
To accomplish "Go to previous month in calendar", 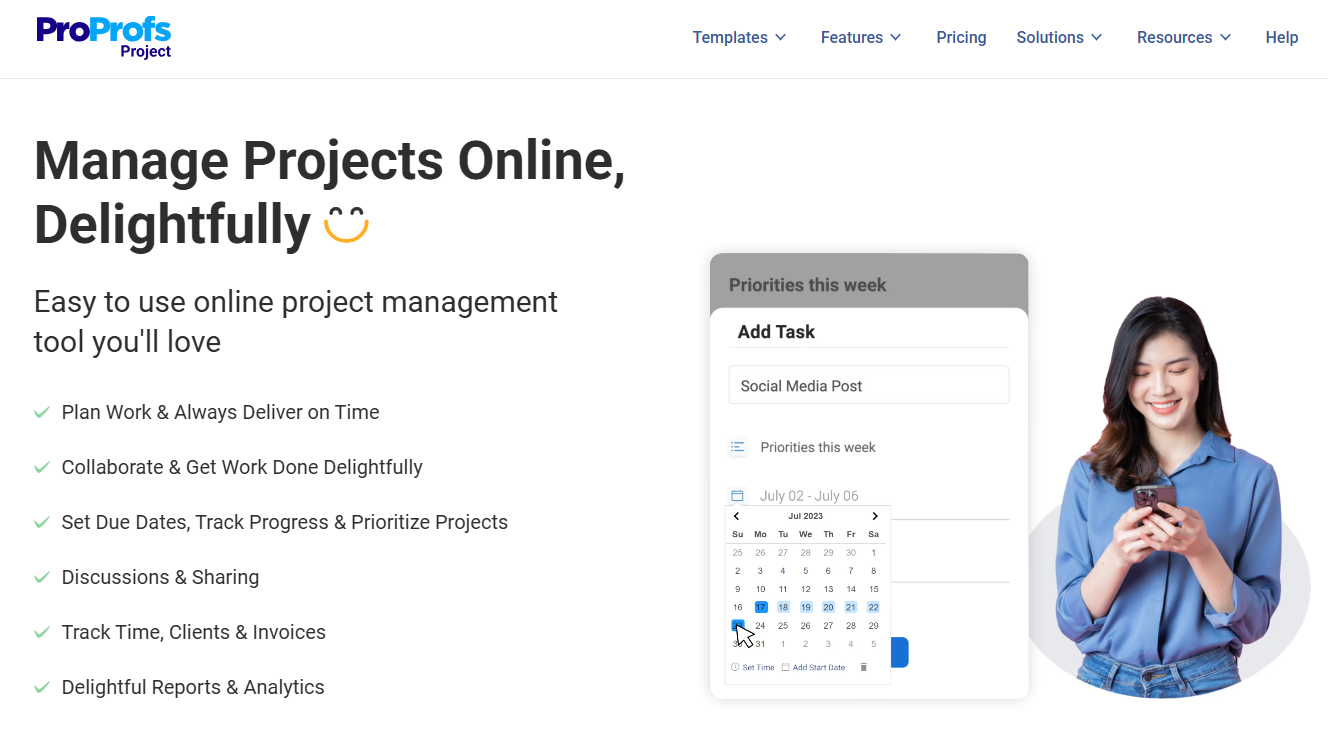I will pyautogui.click(x=737, y=516).
